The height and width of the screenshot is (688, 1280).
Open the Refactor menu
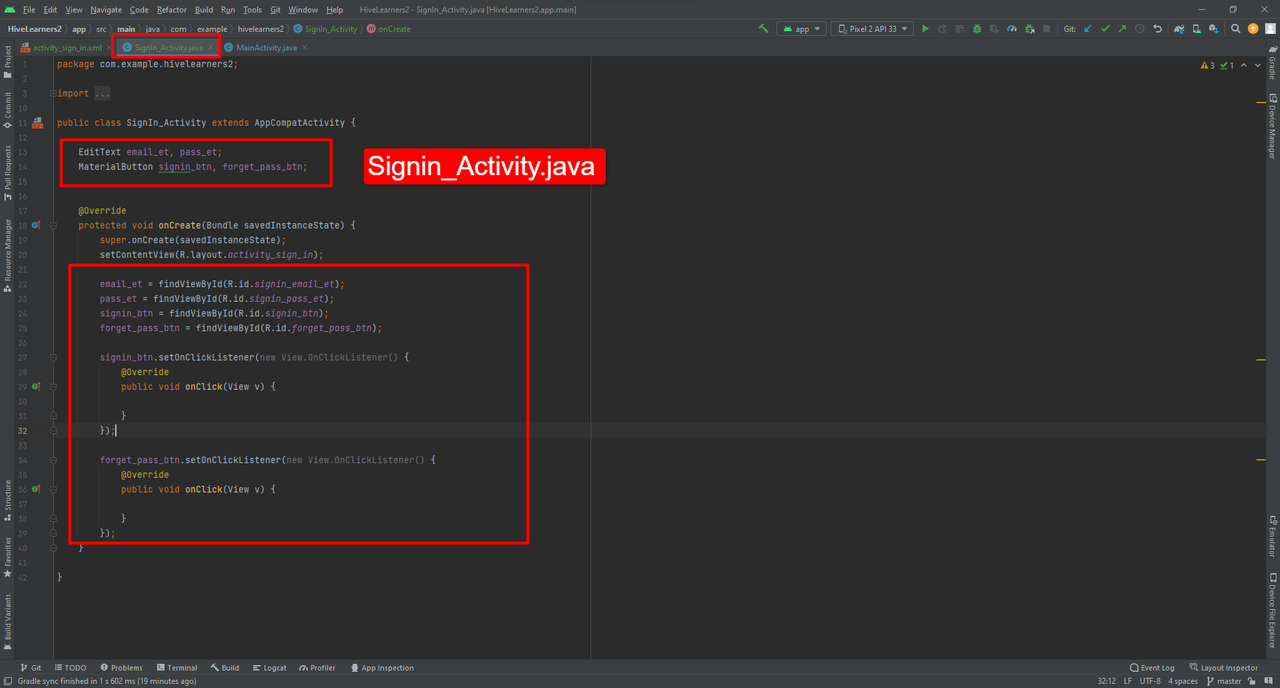coord(172,9)
